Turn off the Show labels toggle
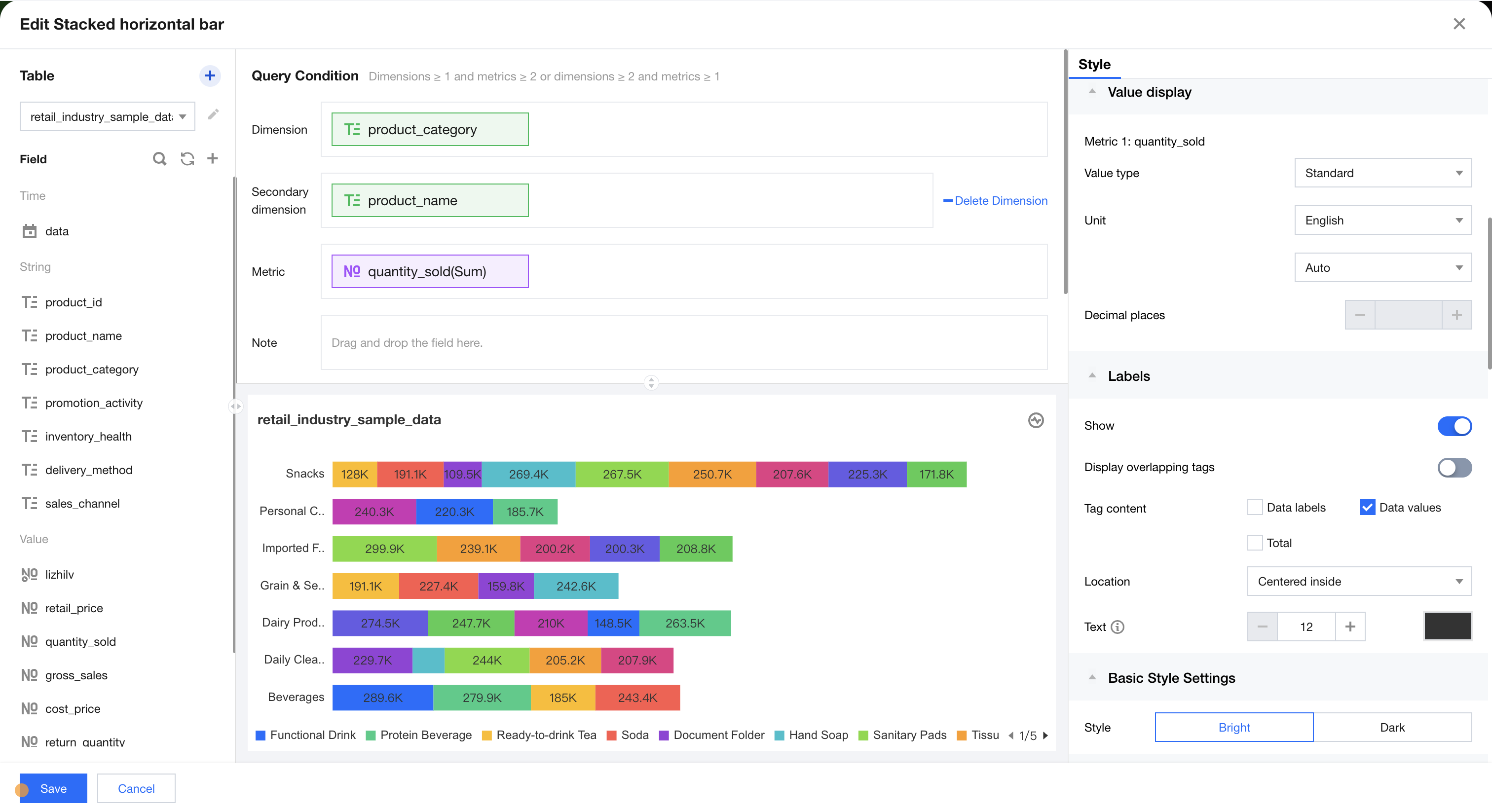Viewport: 1492px width, 812px height. click(1454, 426)
